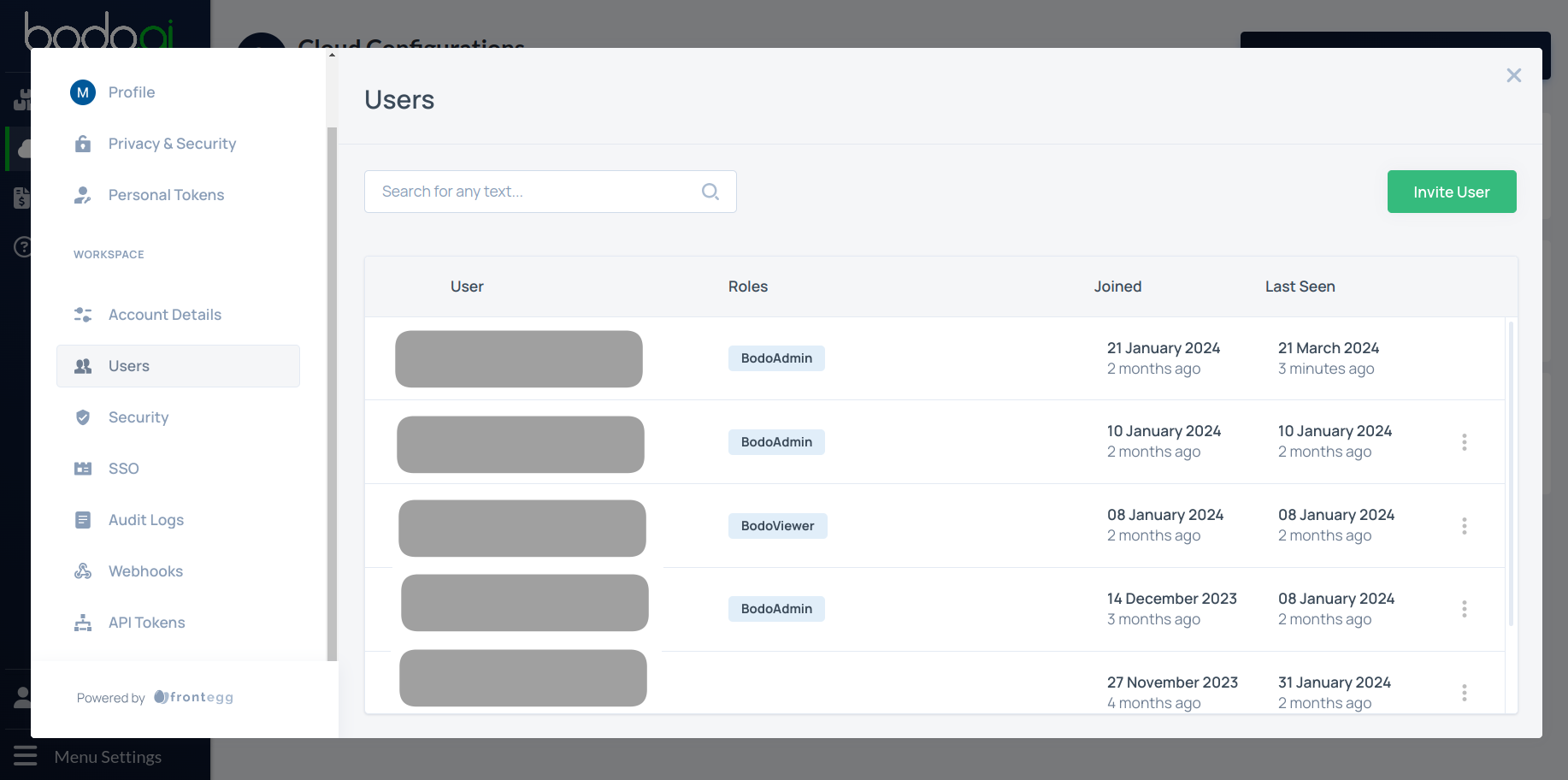1568x780 pixels.
Task: Select the cloud icon in the dark left navbar
Action: pyautogui.click(x=21, y=147)
